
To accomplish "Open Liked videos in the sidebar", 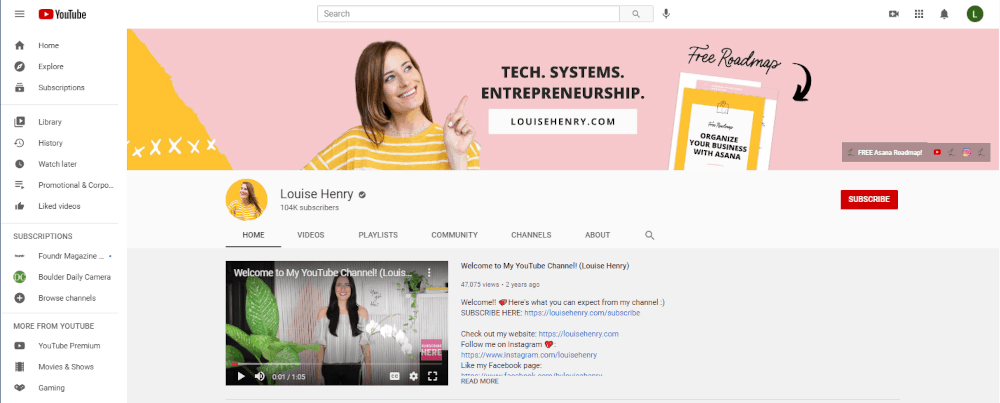I will 59,206.
